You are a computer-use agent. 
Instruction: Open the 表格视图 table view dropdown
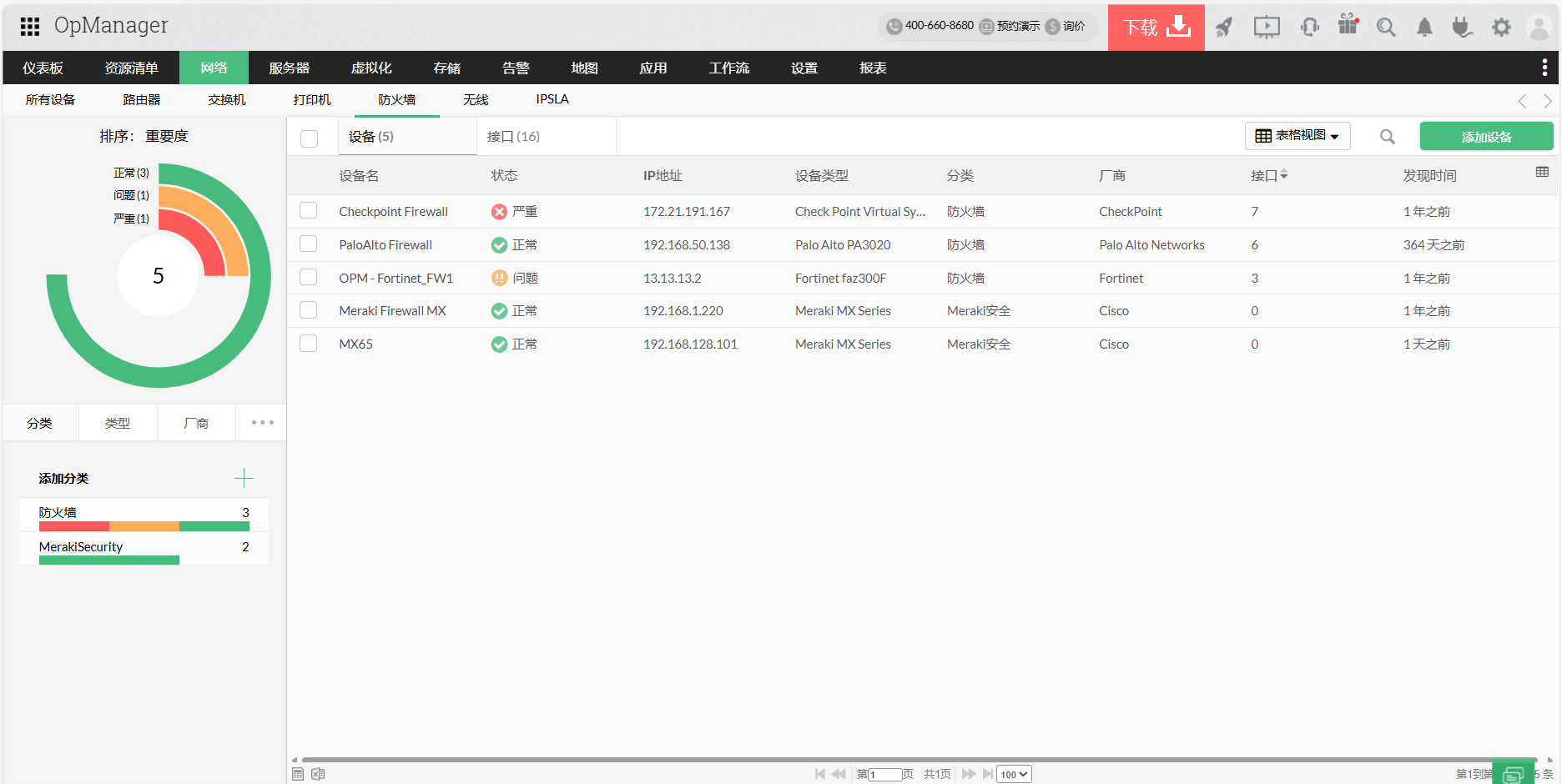pyautogui.click(x=1297, y=136)
